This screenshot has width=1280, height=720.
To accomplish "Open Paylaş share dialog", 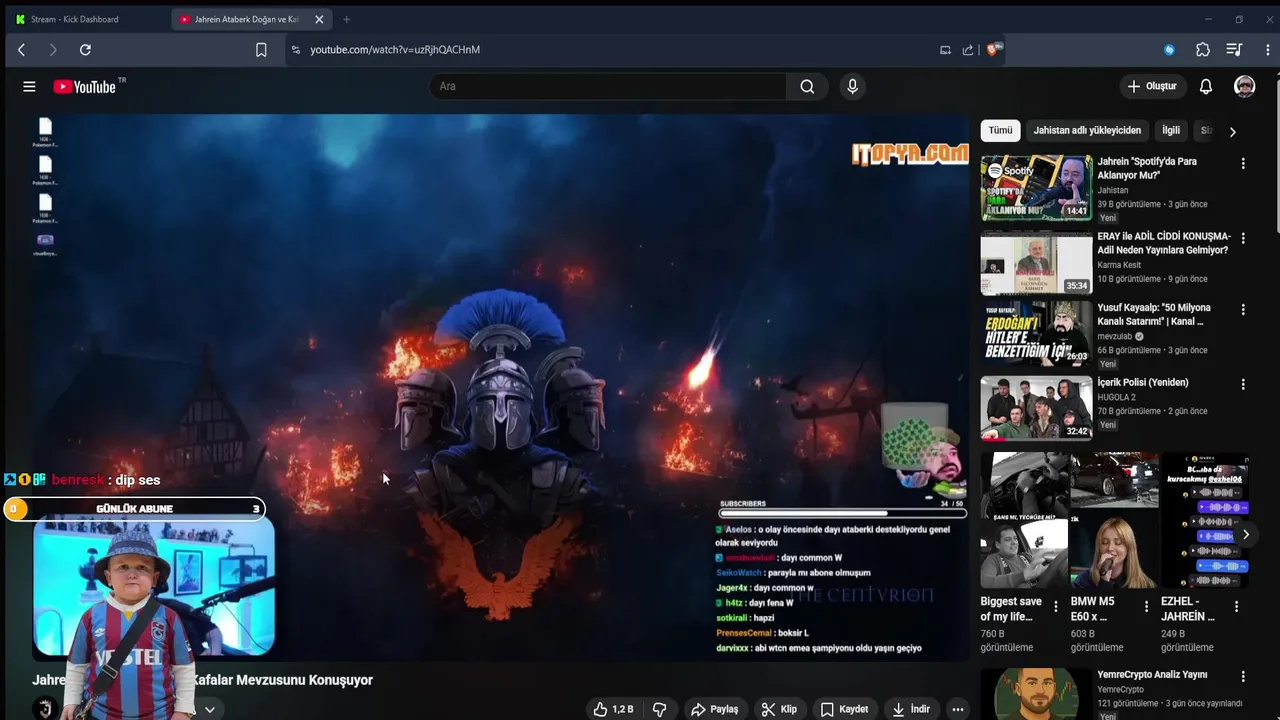I will [x=714, y=709].
